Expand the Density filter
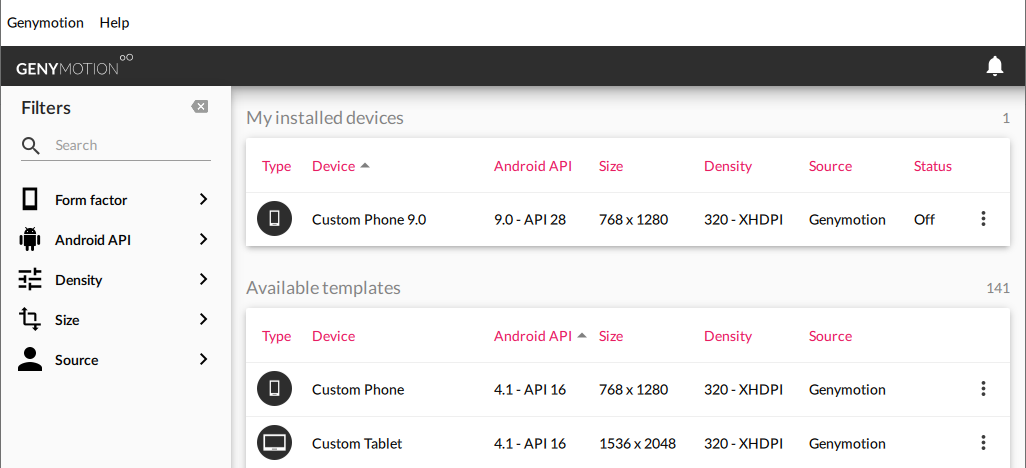The height and width of the screenshot is (468, 1026). (203, 279)
